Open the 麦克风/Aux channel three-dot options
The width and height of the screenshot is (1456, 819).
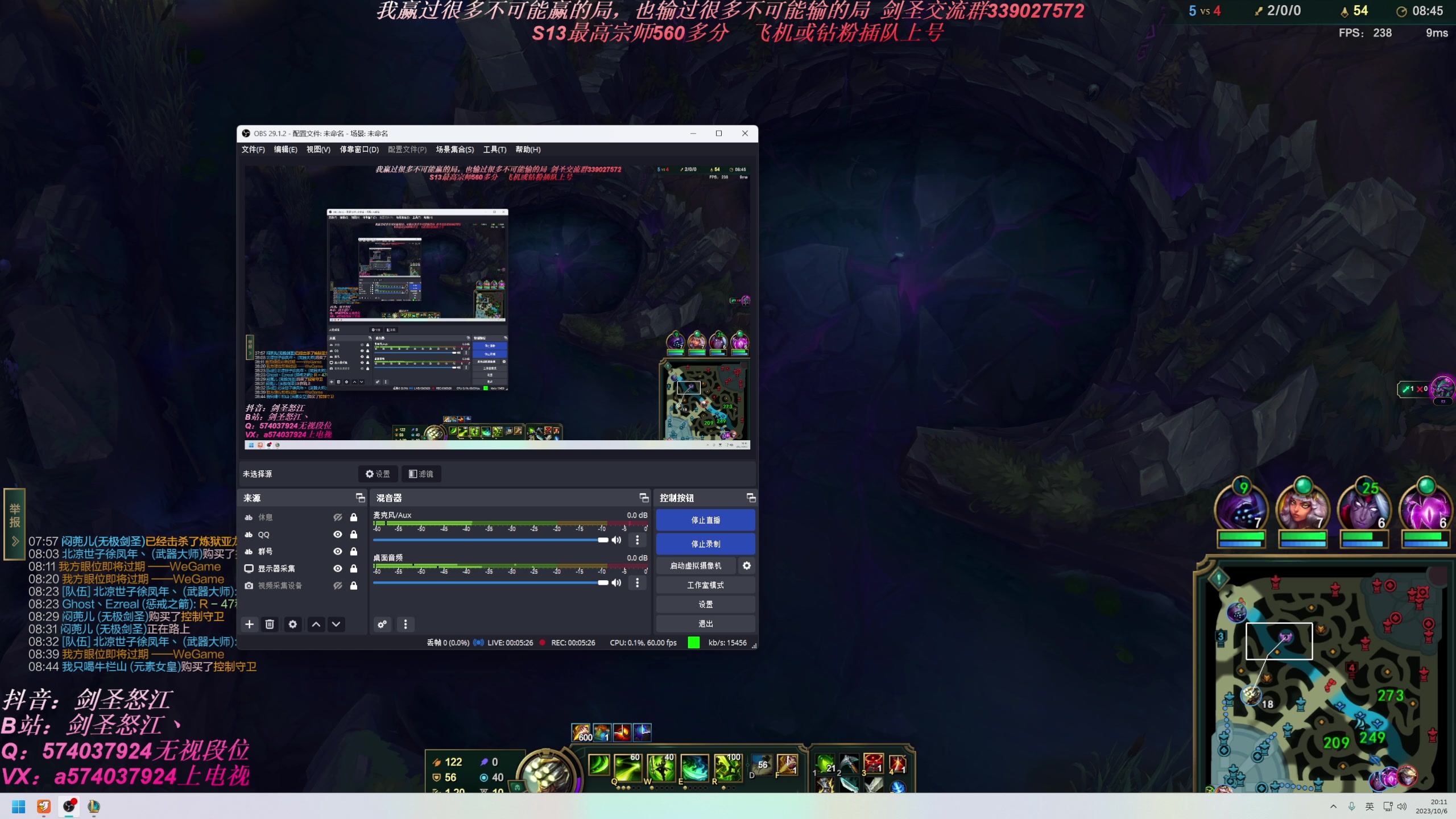tap(637, 540)
